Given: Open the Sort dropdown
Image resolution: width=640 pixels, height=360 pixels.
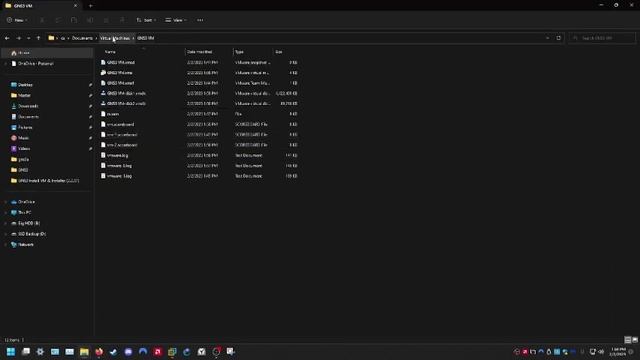Looking at the screenshot, I should tap(146, 20).
